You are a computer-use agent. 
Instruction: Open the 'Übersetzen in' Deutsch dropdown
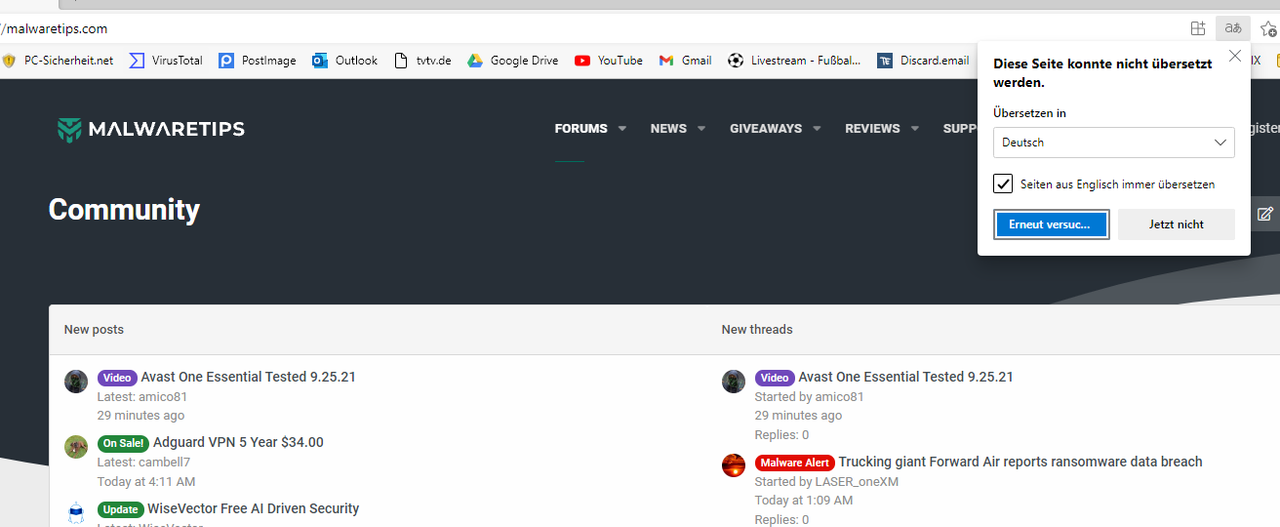1114,142
